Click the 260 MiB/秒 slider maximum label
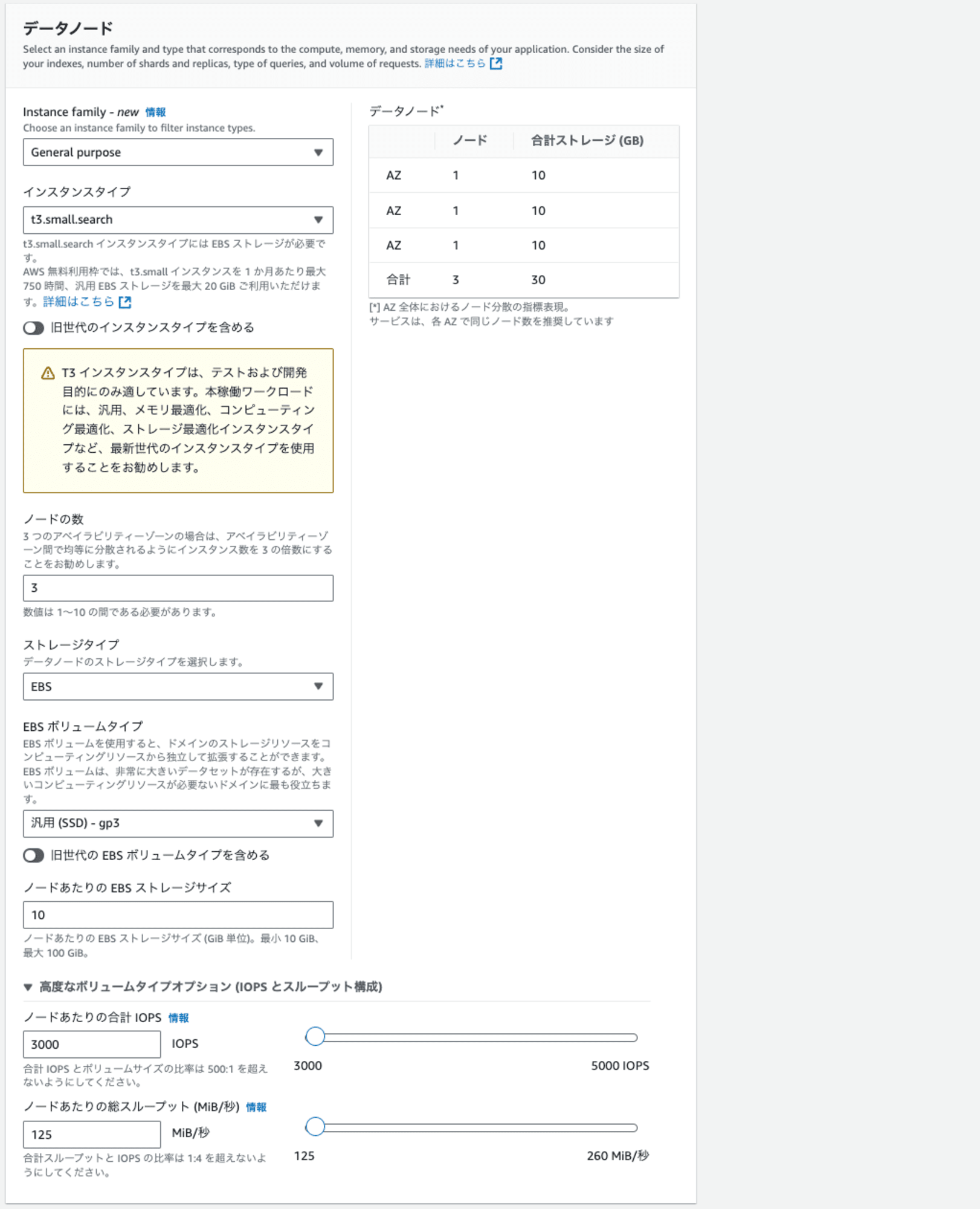Image resolution: width=980 pixels, height=1209 pixels. click(618, 1156)
